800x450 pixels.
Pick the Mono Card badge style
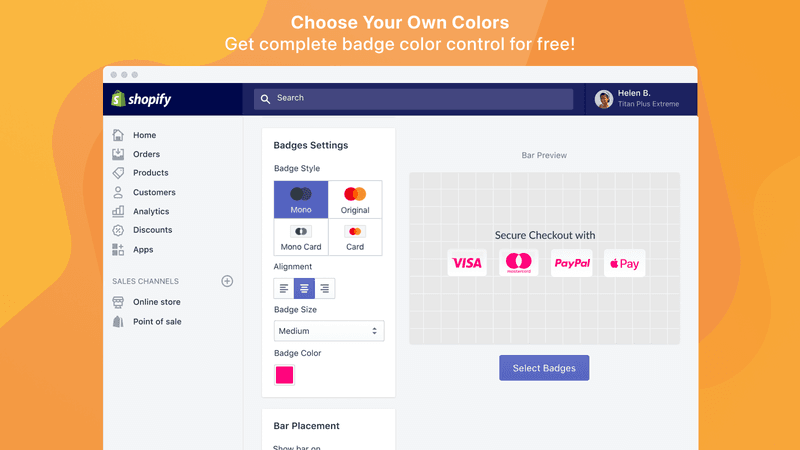(x=301, y=237)
